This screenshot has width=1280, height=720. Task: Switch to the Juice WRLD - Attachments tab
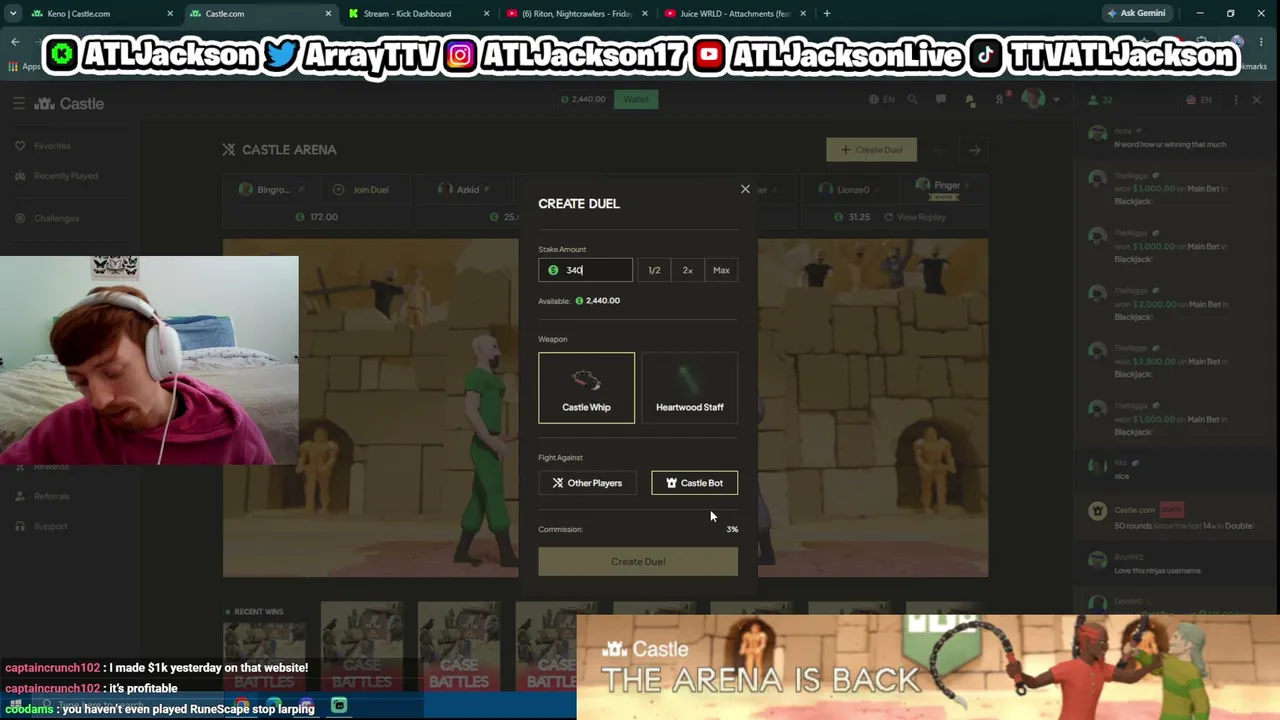[x=734, y=14]
